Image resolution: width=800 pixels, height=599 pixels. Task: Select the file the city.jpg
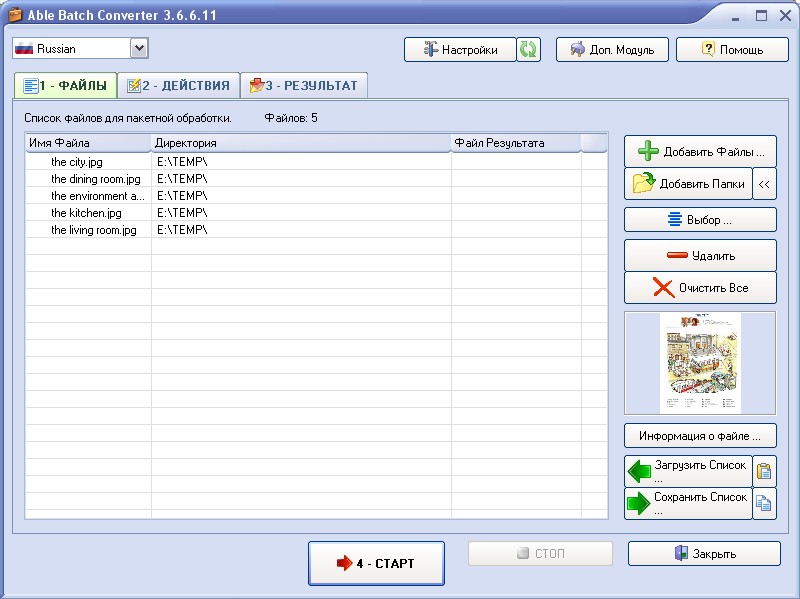click(77, 162)
